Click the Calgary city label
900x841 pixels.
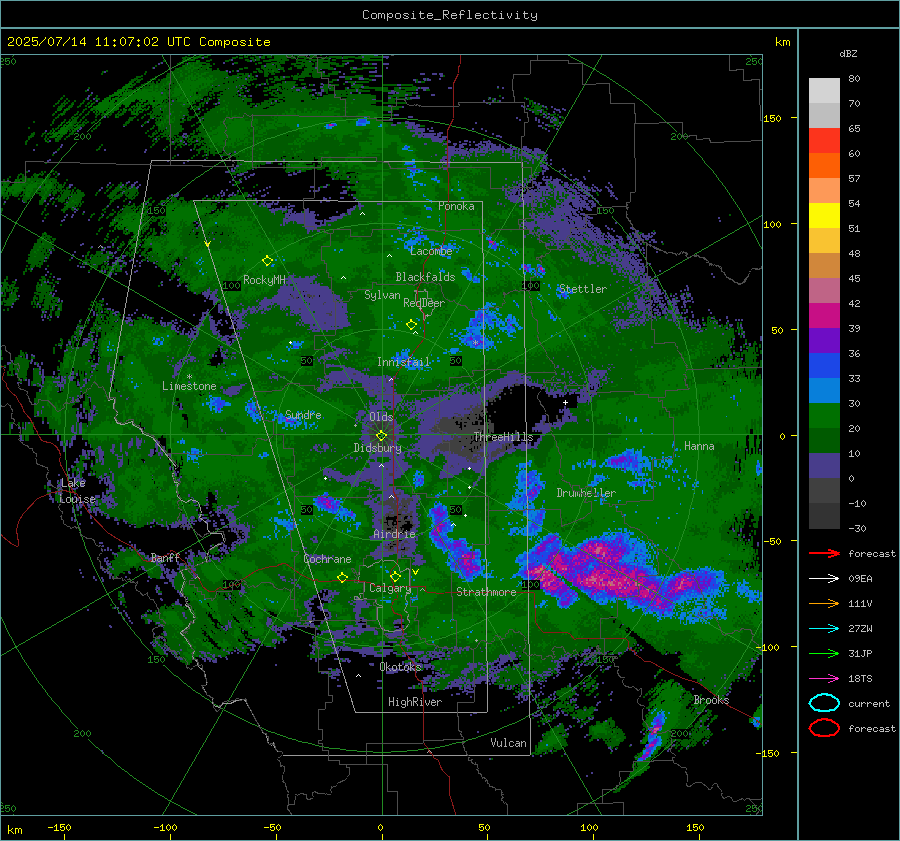coord(390,588)
